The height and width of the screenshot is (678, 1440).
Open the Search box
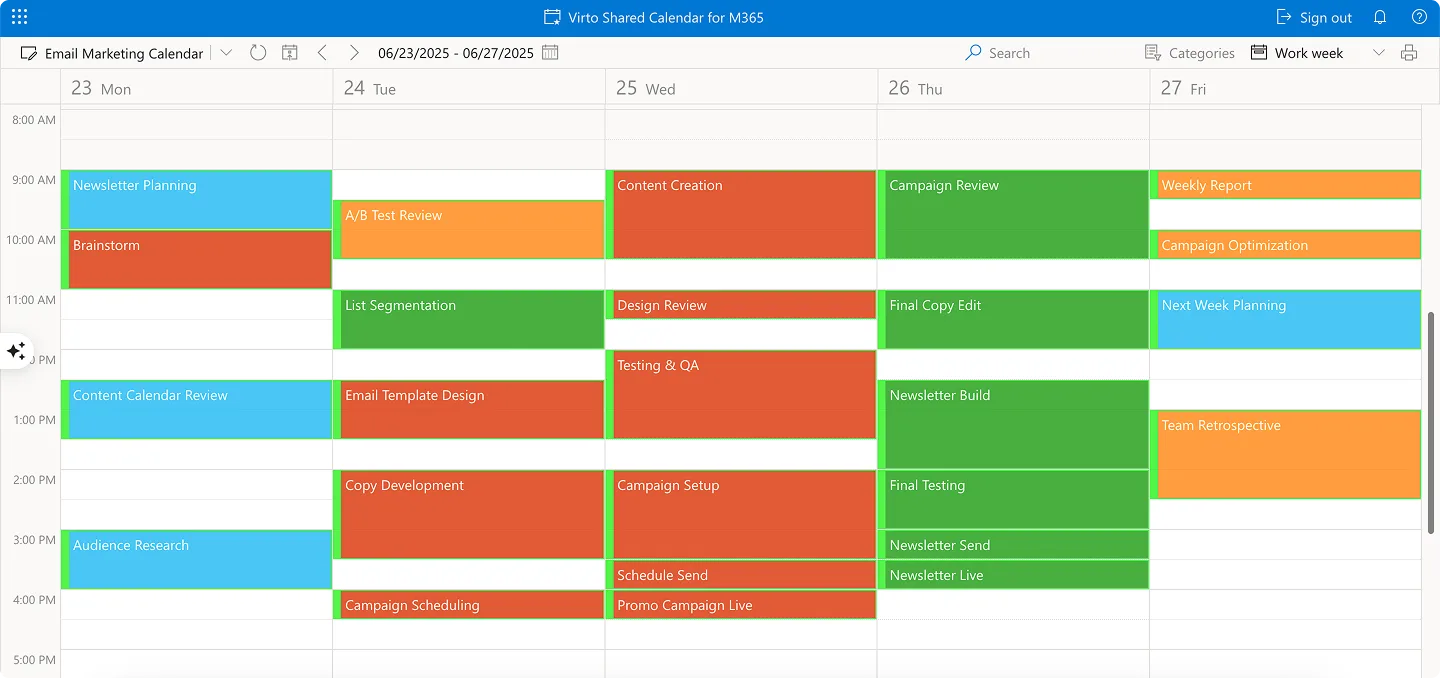tap(998, 52)
